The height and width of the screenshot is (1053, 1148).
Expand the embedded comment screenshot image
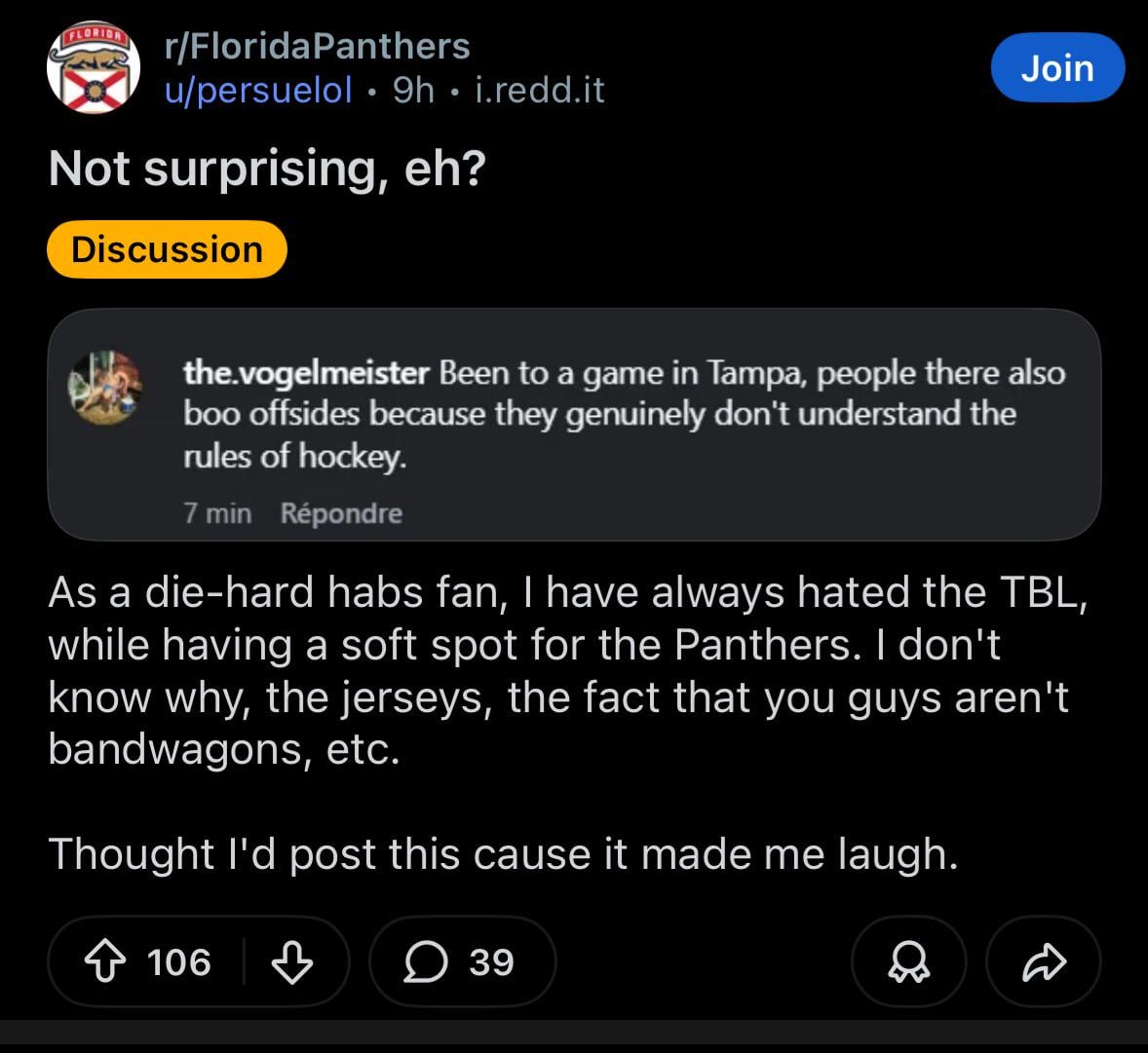tap(574, 425)
